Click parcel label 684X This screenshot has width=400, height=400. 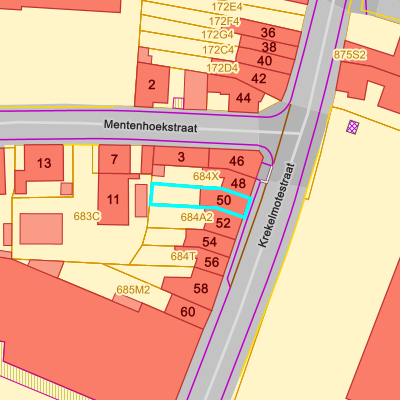(206, 176)
